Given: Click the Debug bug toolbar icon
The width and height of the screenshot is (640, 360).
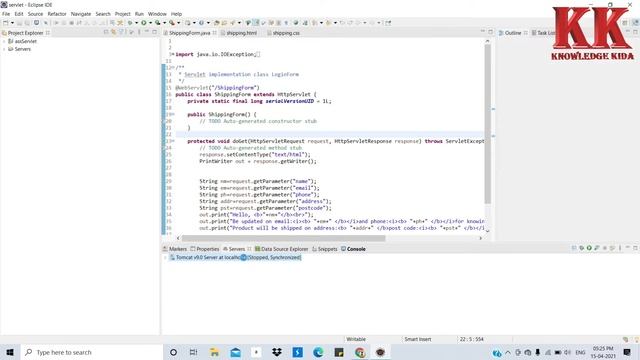Looking at the screenshot, I should pyautogui.click(x=130, y=23).
